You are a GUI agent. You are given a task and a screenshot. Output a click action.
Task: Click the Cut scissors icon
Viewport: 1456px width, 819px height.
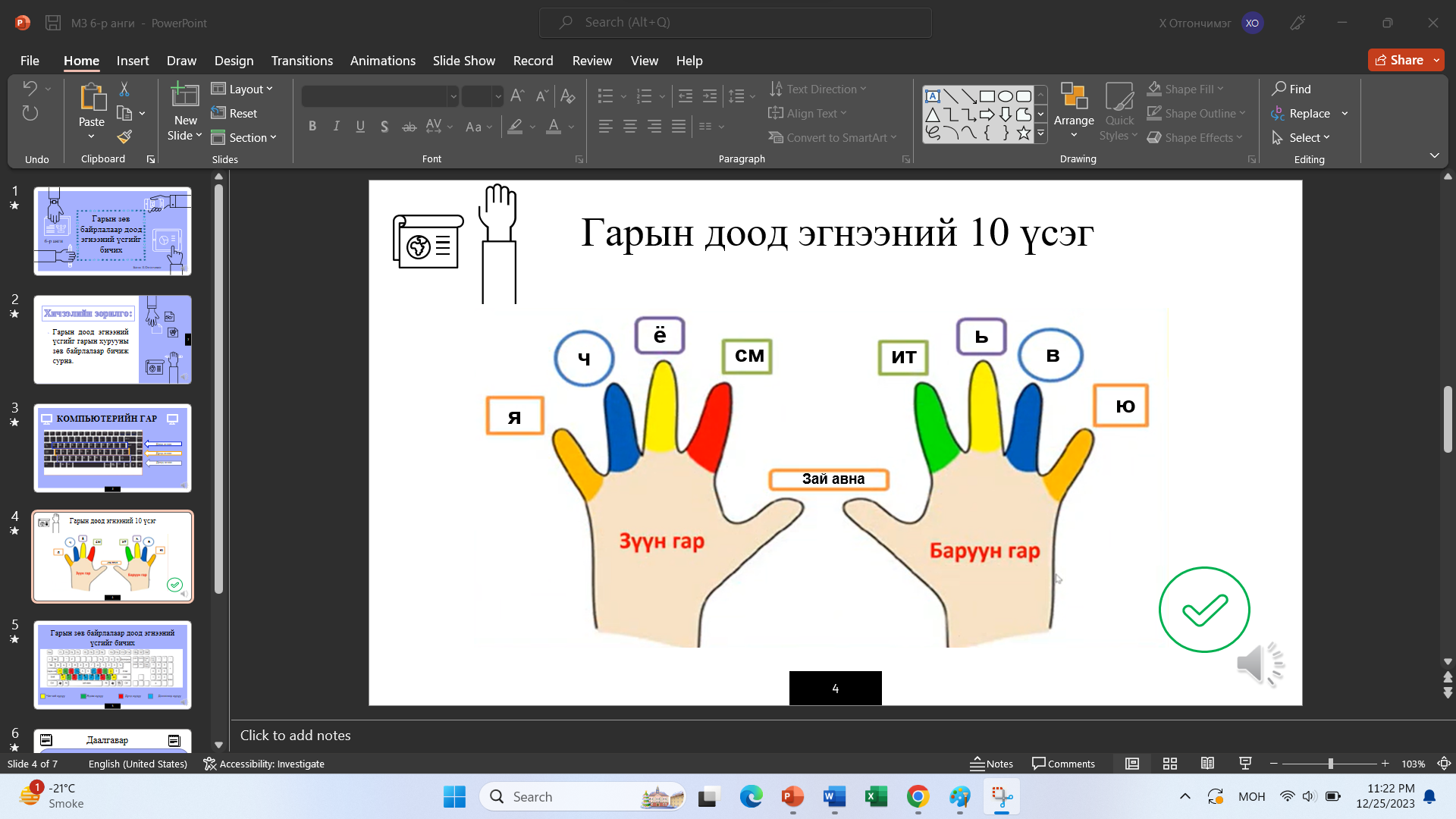pos(124,89)
